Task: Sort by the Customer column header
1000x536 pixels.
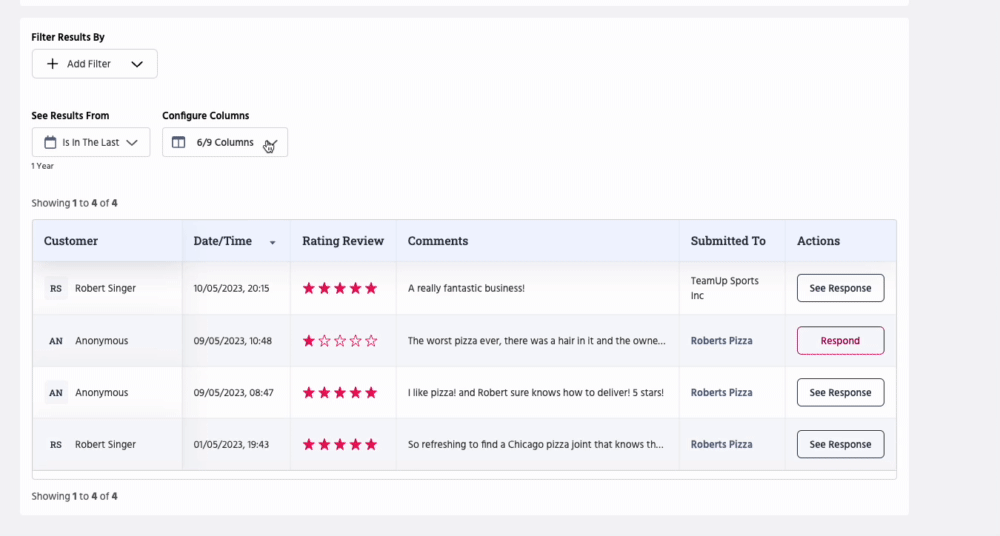Action: tap(71, 241)
